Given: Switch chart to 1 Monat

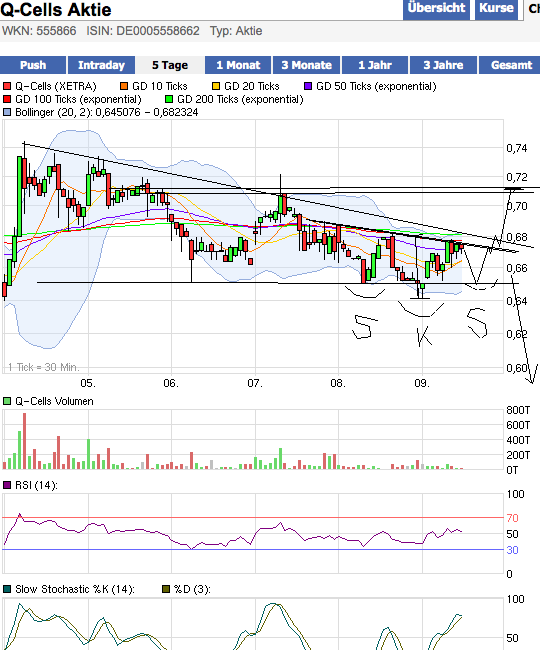Looking at the screenshot, I should 238,65.
